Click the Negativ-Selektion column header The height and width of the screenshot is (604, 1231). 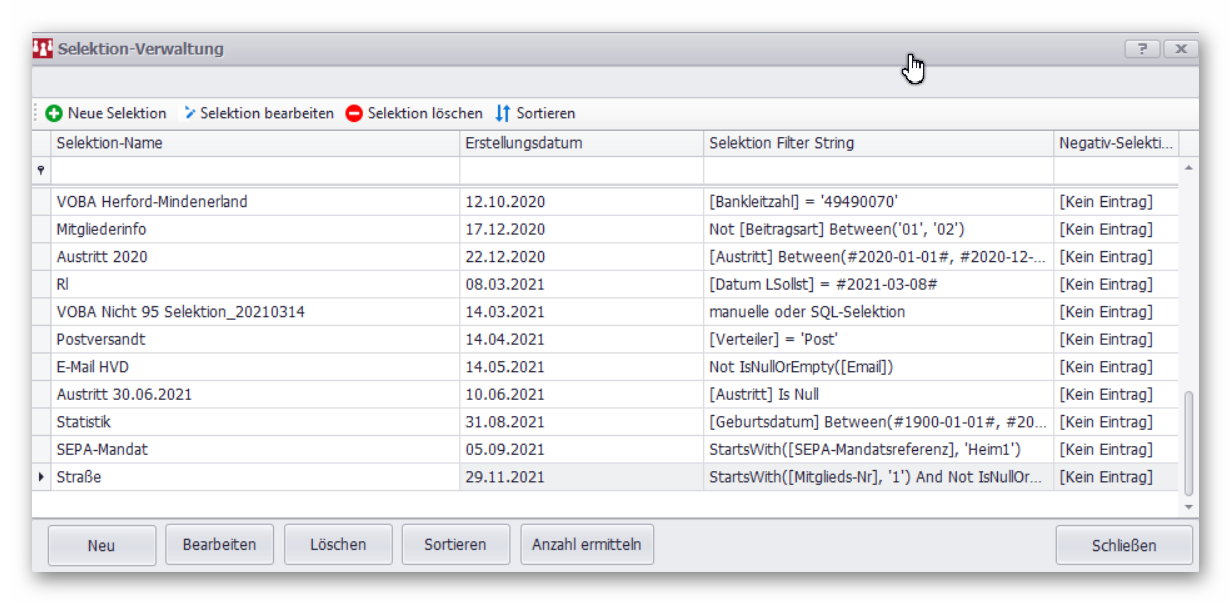pyautogui.click(x=1116, y=143)
